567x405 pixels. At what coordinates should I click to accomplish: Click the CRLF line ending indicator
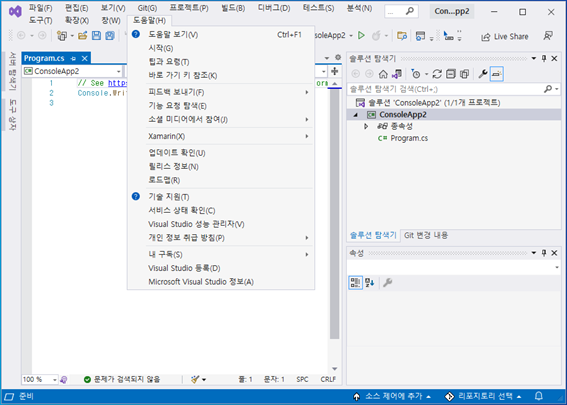click(x=328, y=379)
